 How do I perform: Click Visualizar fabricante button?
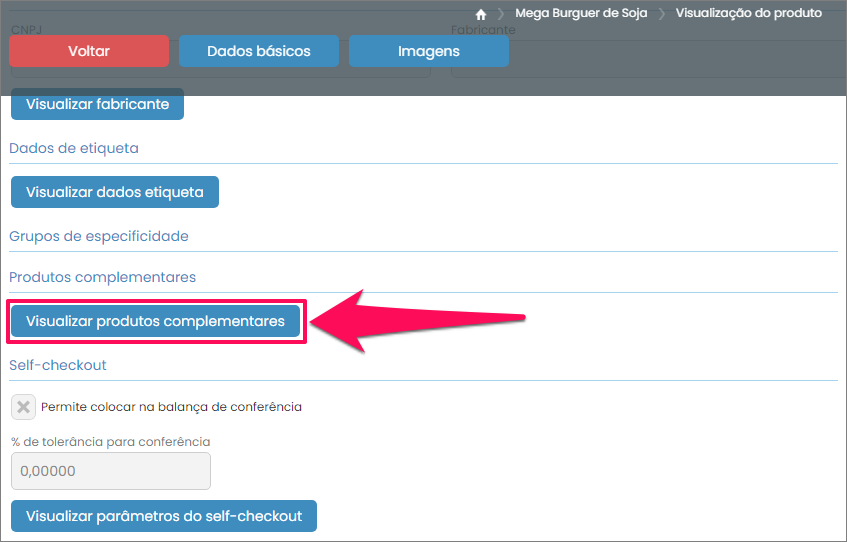point(97,104)
